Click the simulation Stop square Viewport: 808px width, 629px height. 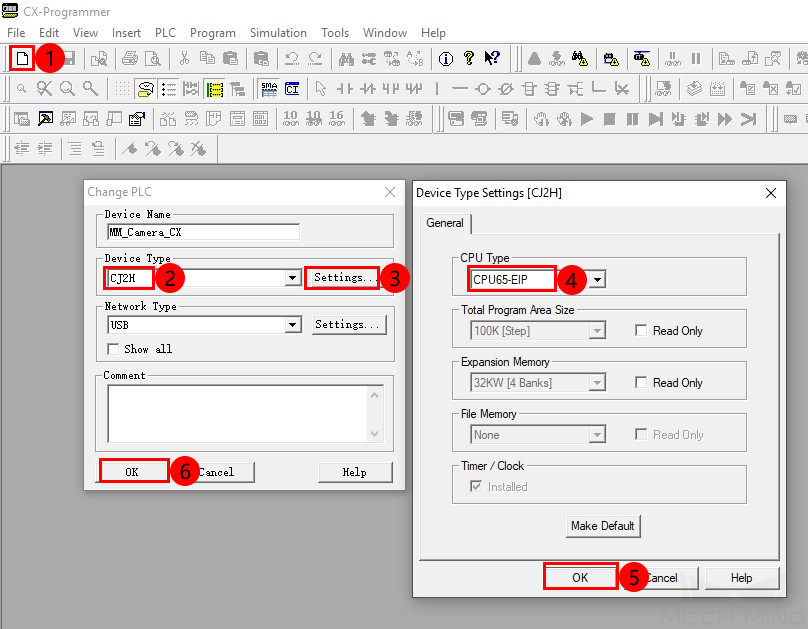610,120
